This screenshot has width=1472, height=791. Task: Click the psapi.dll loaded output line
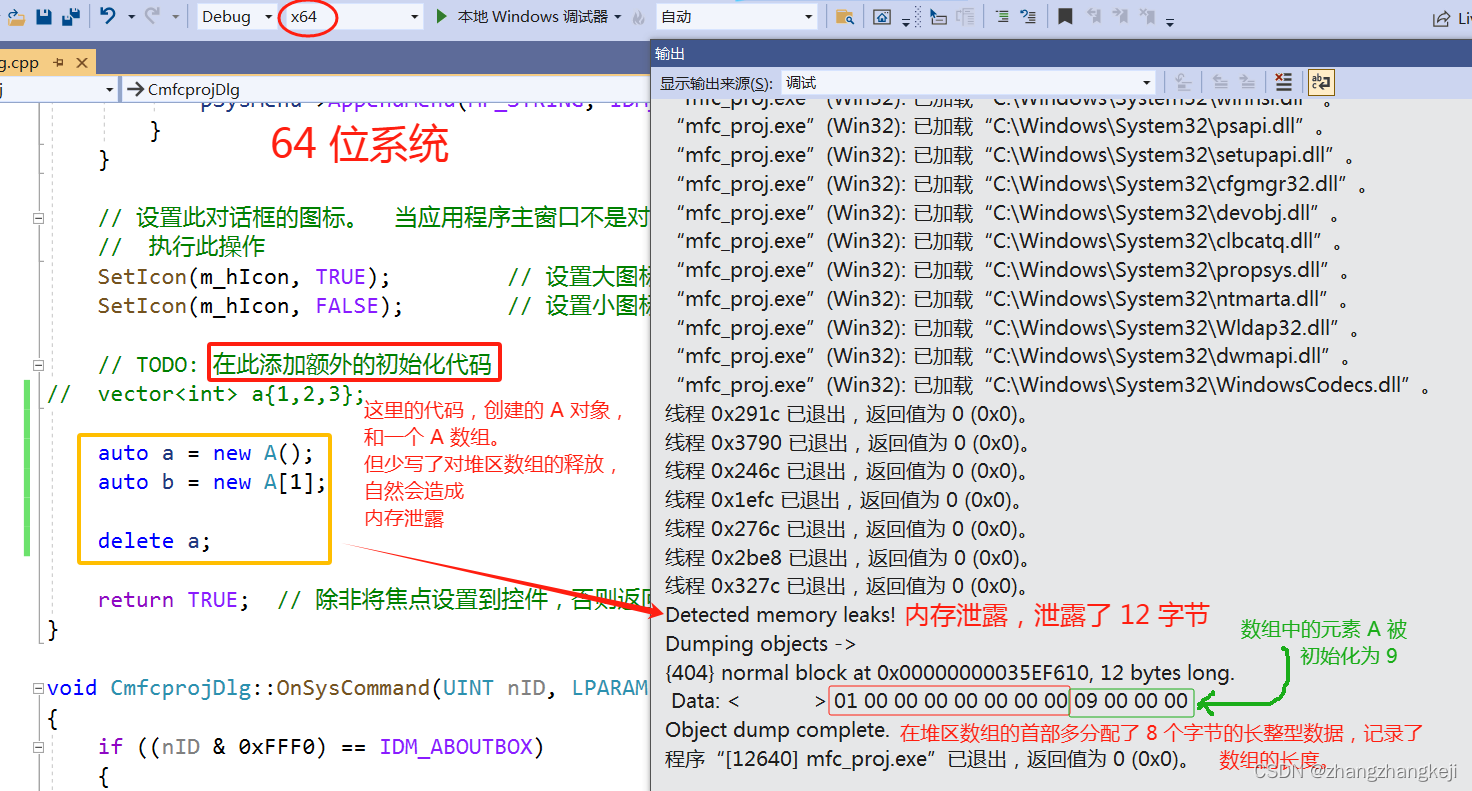pos(1000,127)
